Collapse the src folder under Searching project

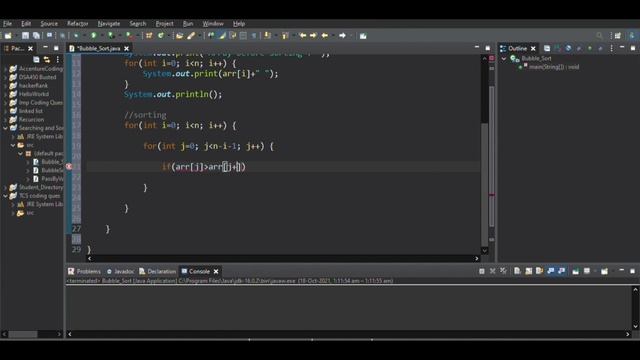click(13, 145)
